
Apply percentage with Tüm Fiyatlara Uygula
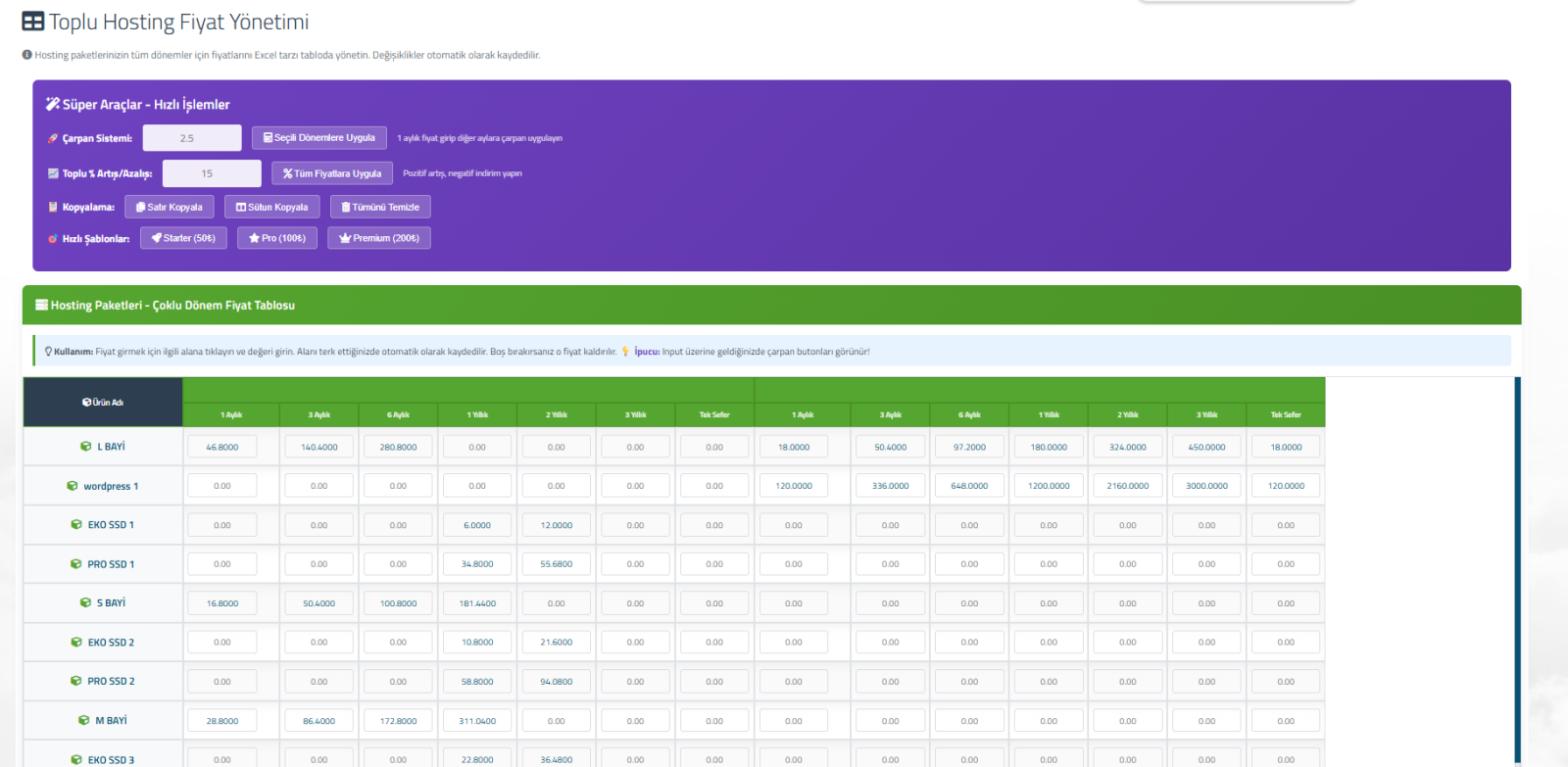pyautogui.click(x=332, y=173)
